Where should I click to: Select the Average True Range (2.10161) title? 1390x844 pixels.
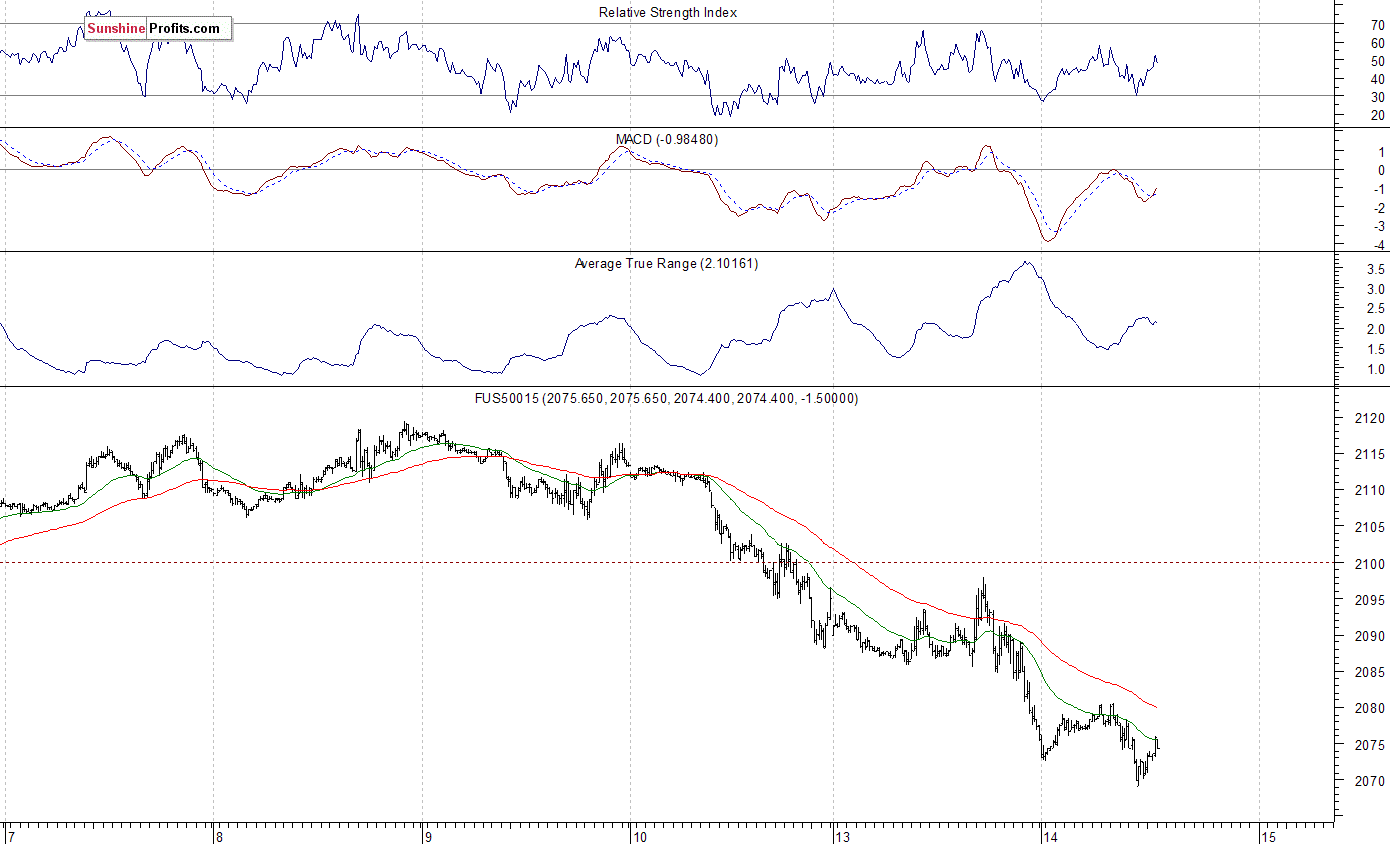(x=667, y=263)
